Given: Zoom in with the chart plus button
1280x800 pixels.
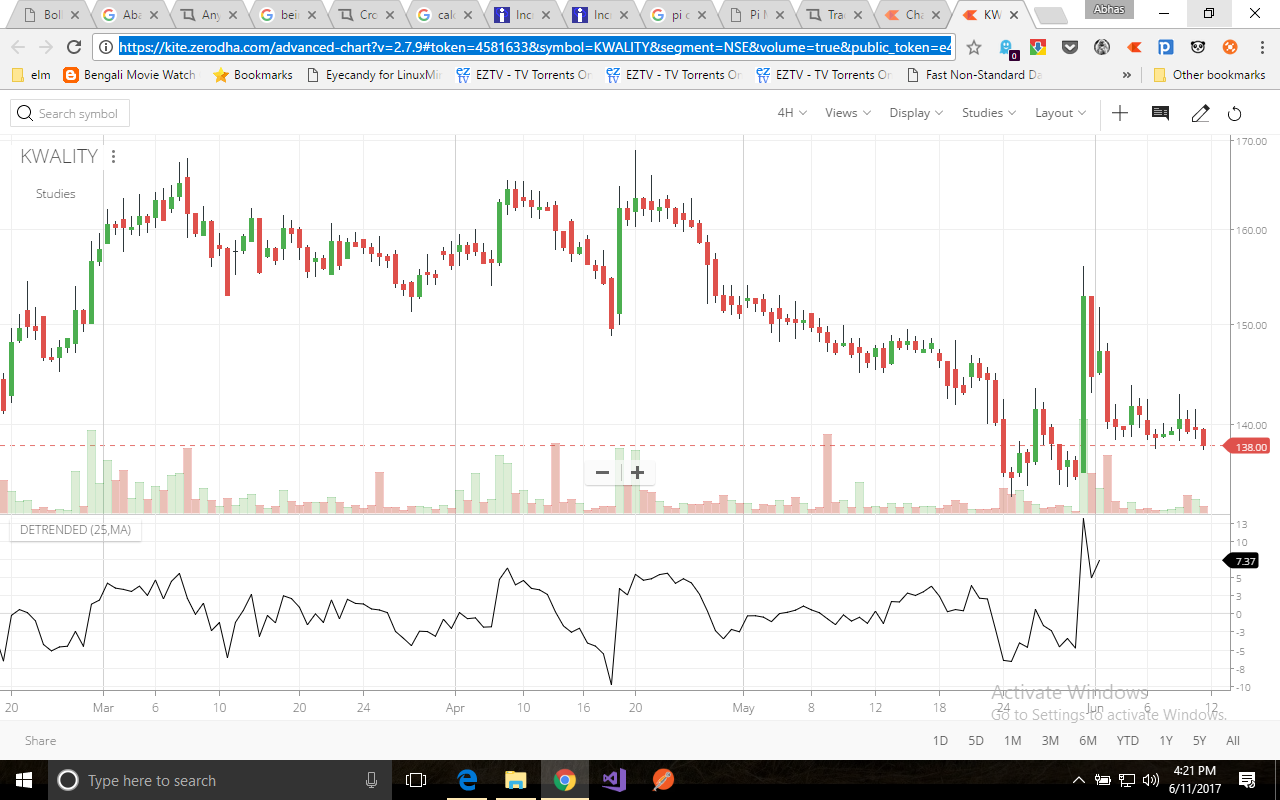Looking at the screenshot, I should click(x=637, y=472).
